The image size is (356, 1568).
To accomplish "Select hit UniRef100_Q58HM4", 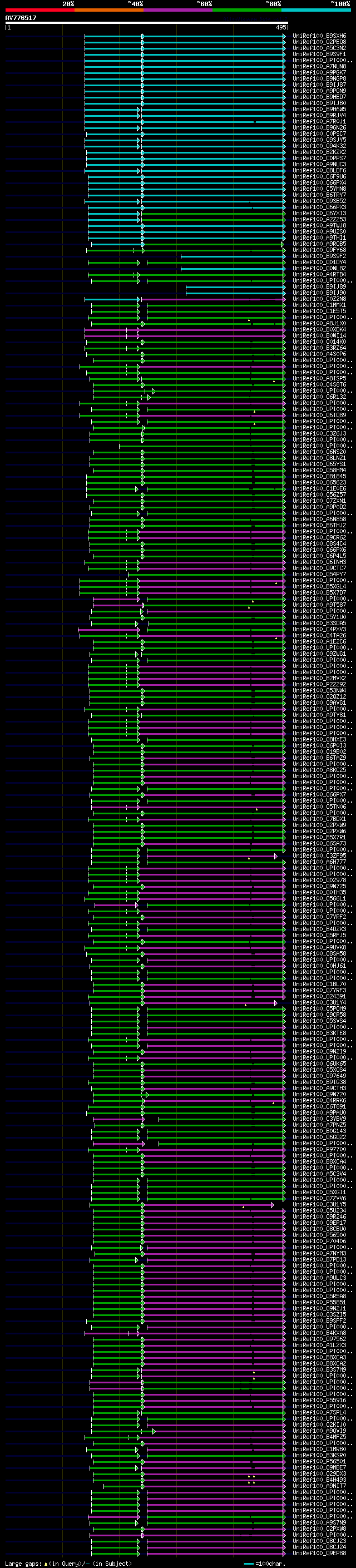I will tap(319, 471).
